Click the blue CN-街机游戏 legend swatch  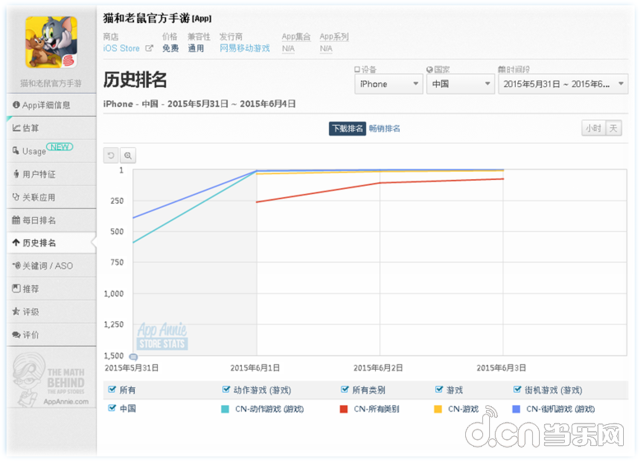point(516,409)
